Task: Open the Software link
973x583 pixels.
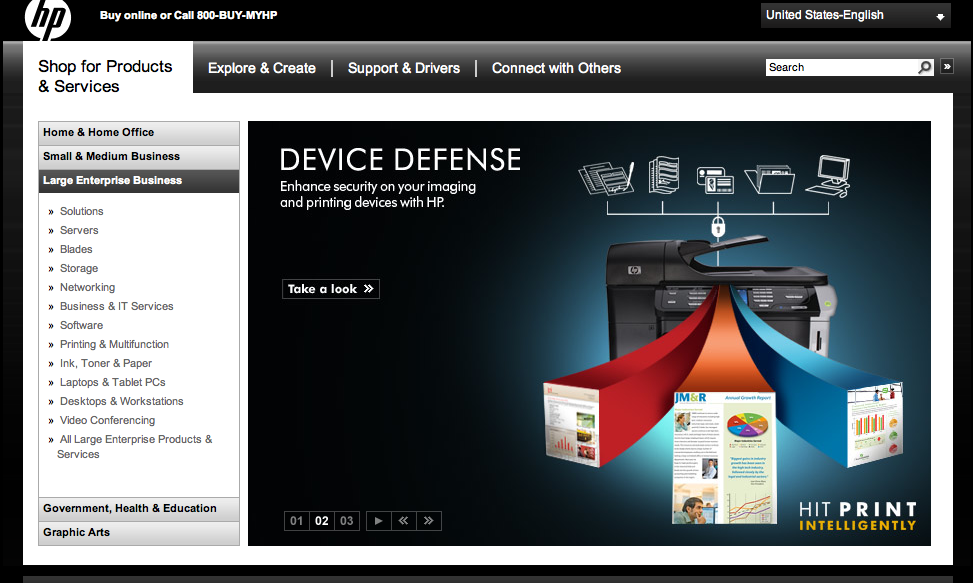Action: pos(81,326)
